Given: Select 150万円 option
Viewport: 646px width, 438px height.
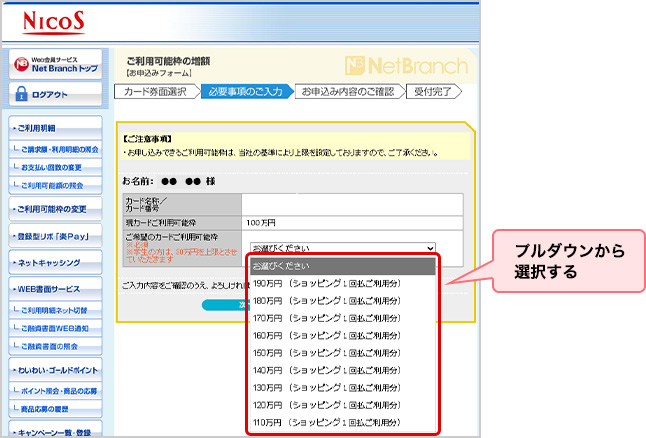Looking at the screenshot, I should click(x=343, y=353).
